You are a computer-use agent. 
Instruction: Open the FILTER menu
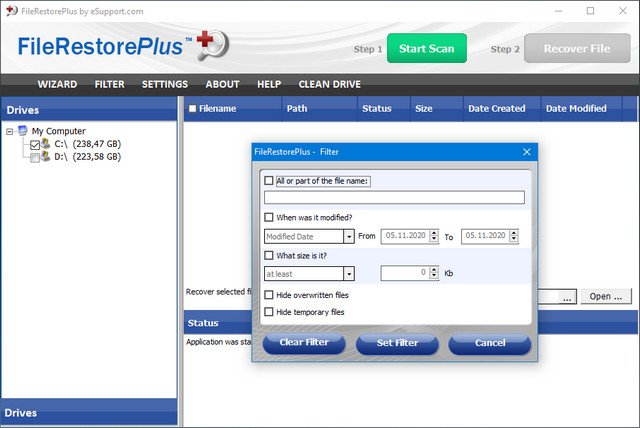109,84
